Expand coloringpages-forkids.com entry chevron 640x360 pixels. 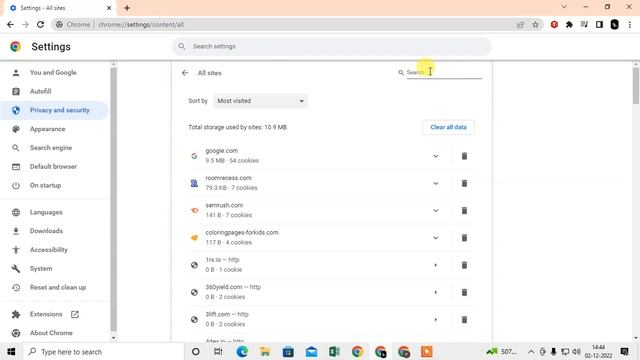tap(436, 238)
